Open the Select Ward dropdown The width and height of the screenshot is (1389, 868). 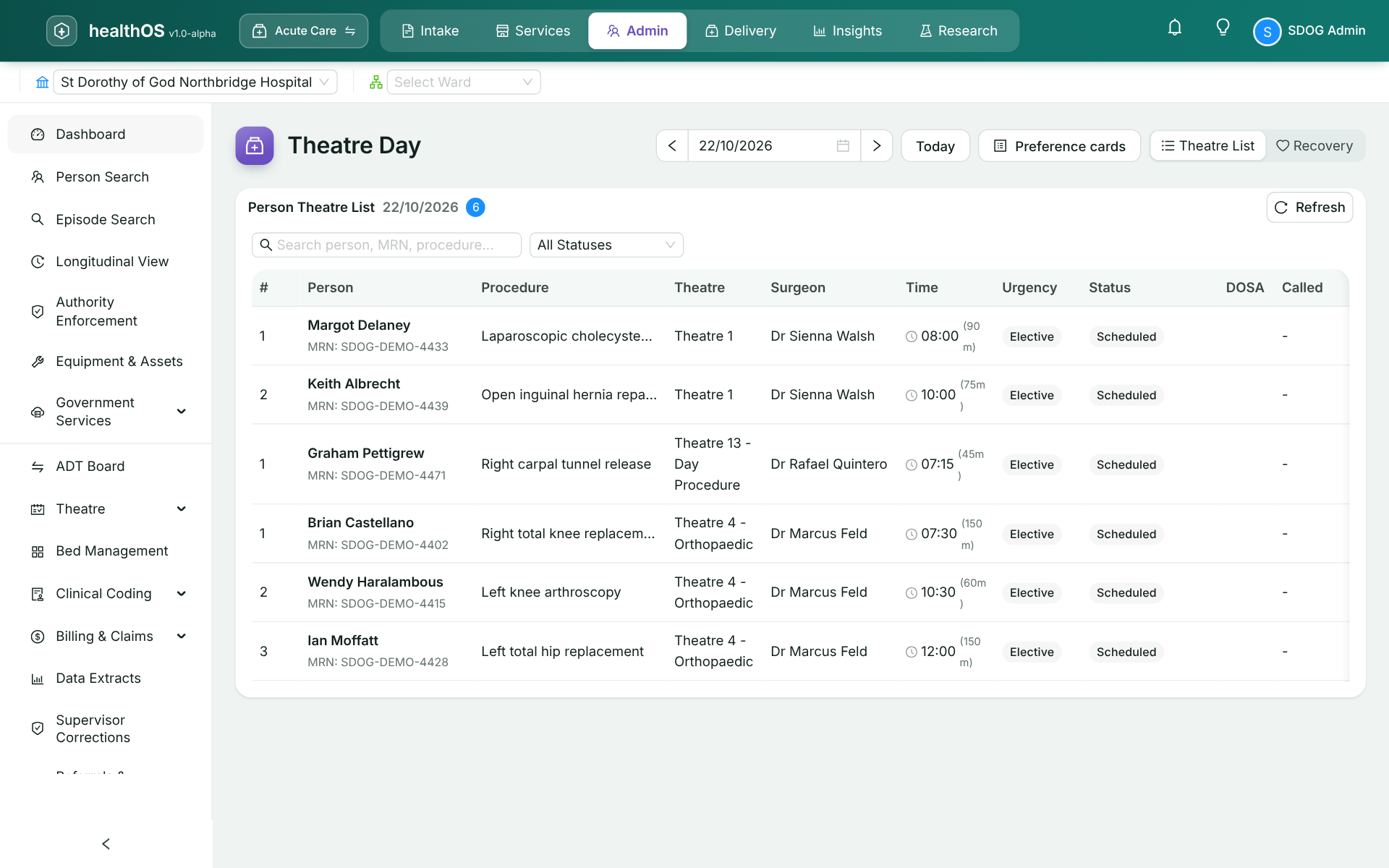(464, 82)
